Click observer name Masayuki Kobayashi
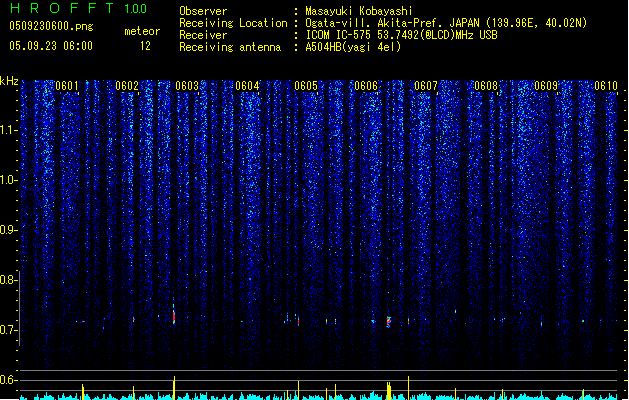Image resolution: width=629 pixels, height=400 pixels. click(x=359, y=11)
